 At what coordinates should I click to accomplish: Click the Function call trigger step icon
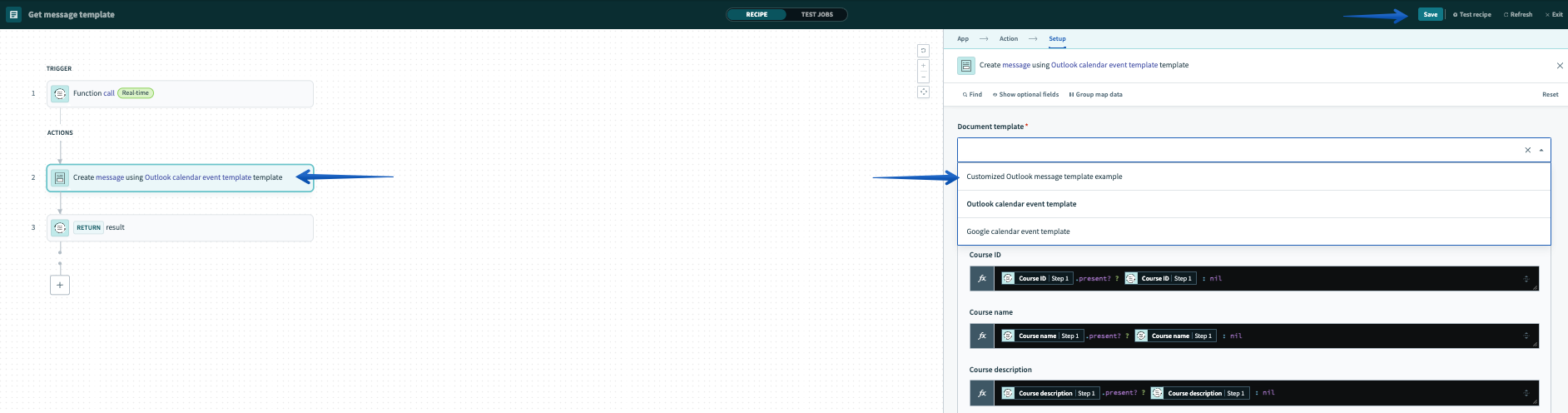(60, 94)
